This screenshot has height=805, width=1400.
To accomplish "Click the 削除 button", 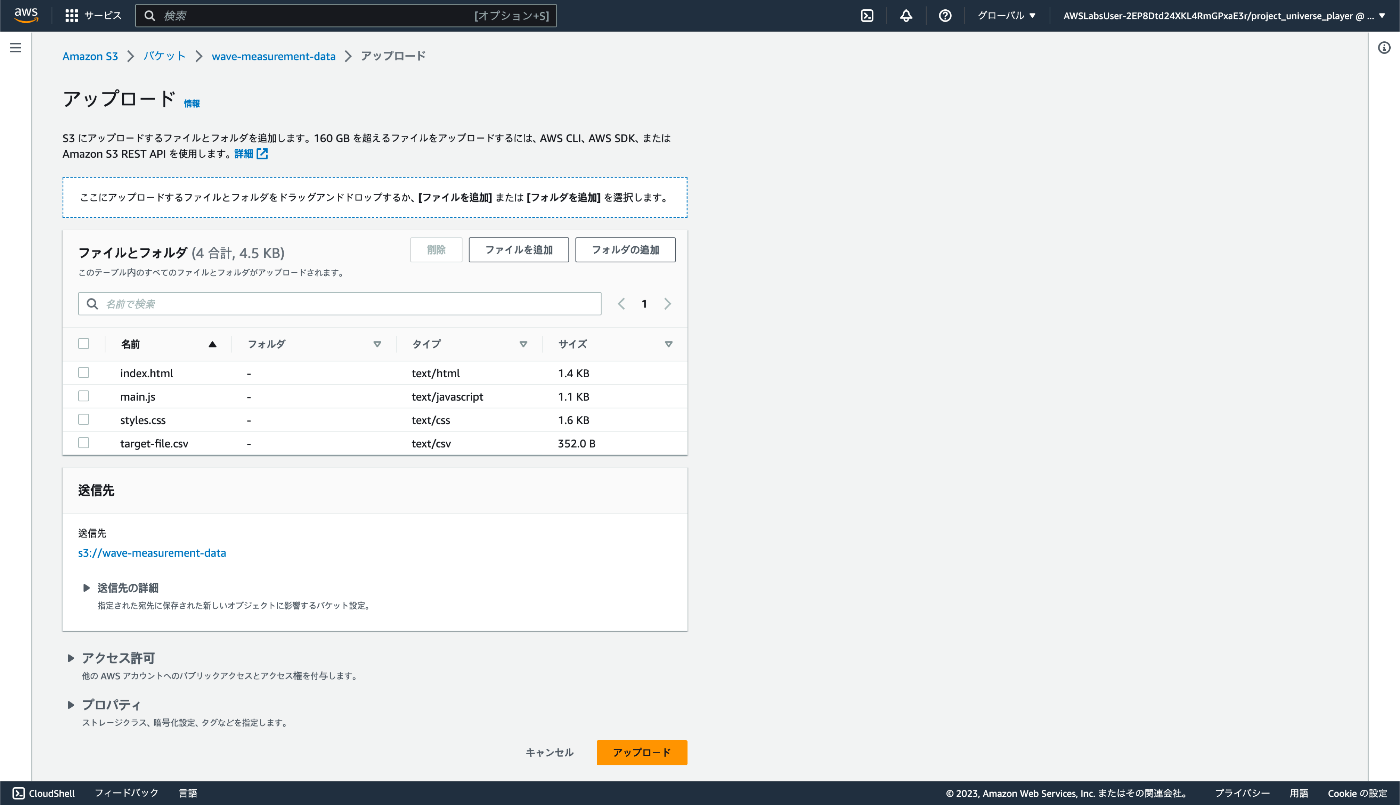I will (436, 250).
